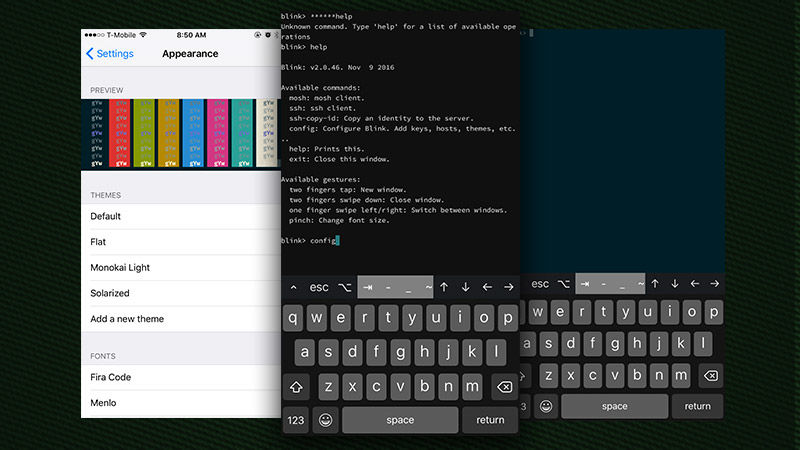This screenshot has height=450, width=800.
Task: Toggle the control caret key in middle toolbar
Action: (293, 288)
